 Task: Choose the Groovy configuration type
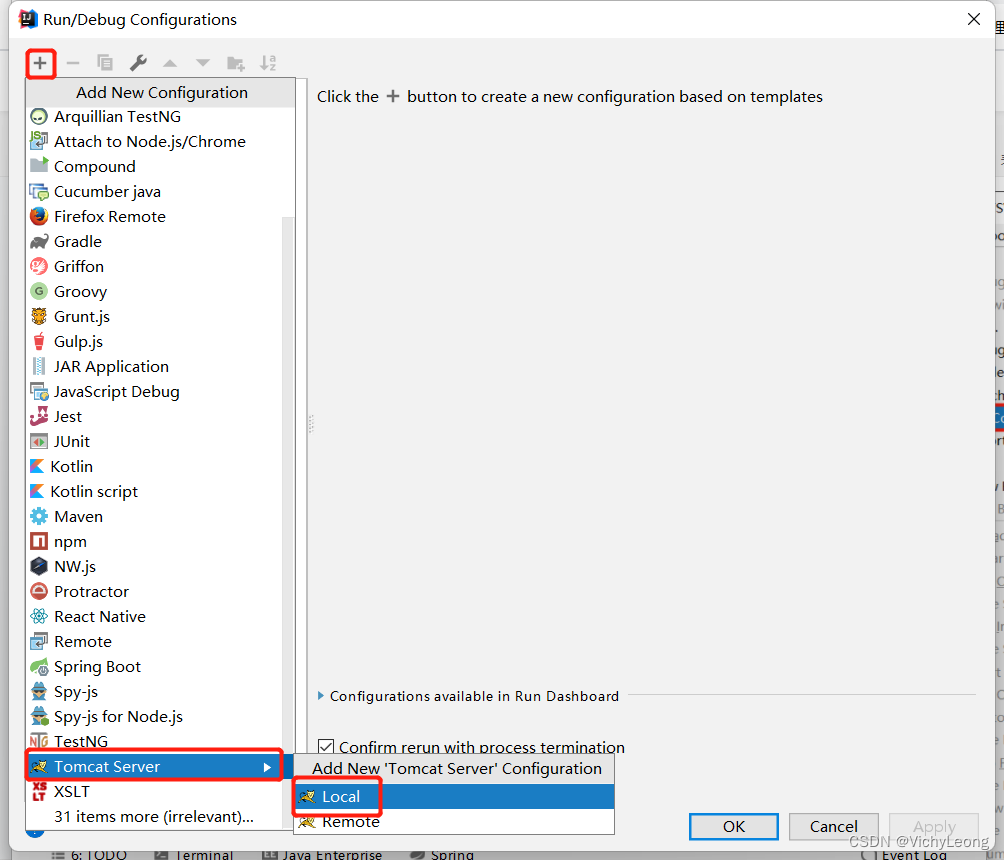coord(154,291)
